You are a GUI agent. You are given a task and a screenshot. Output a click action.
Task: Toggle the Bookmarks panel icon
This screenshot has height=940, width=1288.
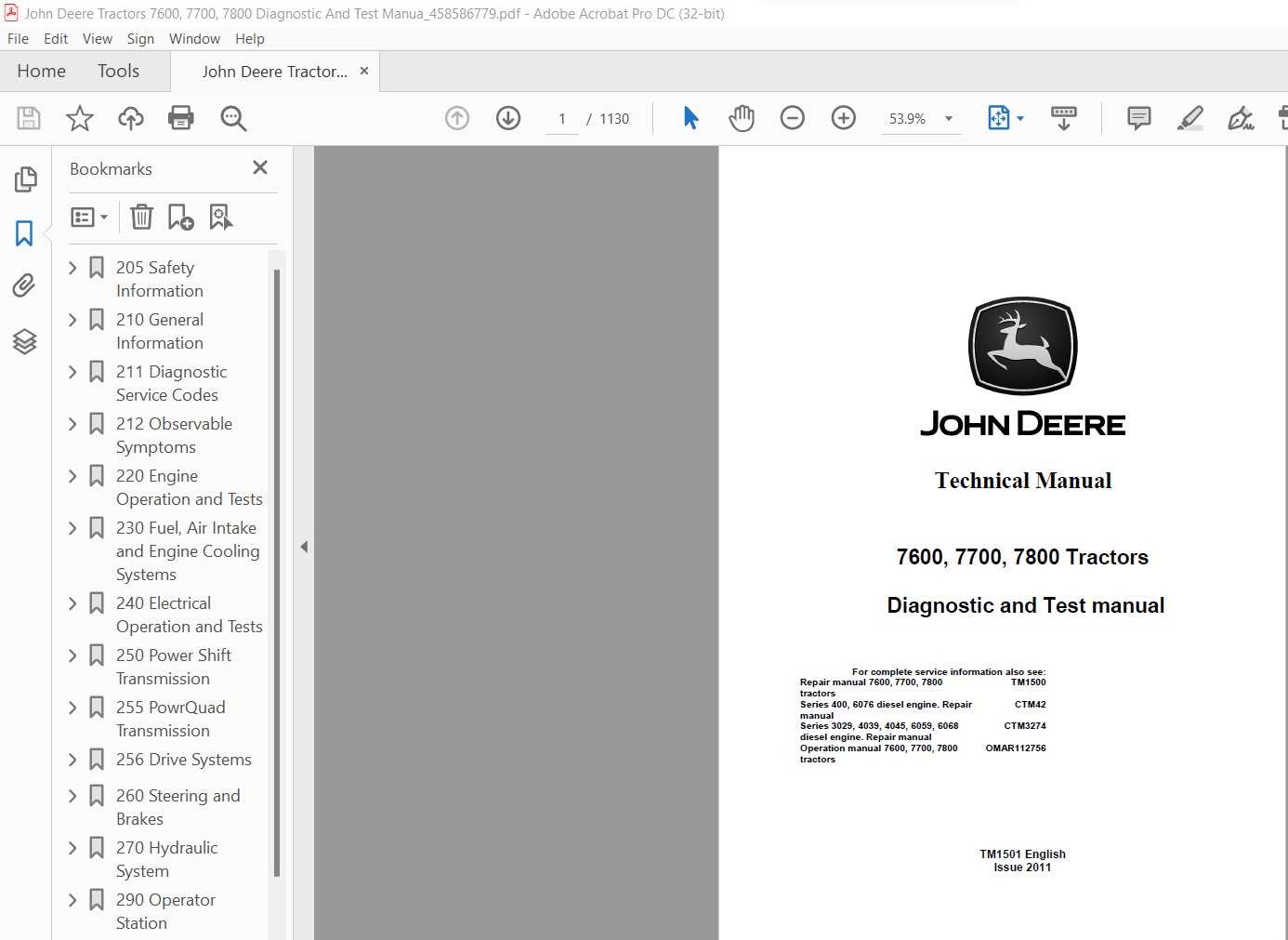[25, 232]
